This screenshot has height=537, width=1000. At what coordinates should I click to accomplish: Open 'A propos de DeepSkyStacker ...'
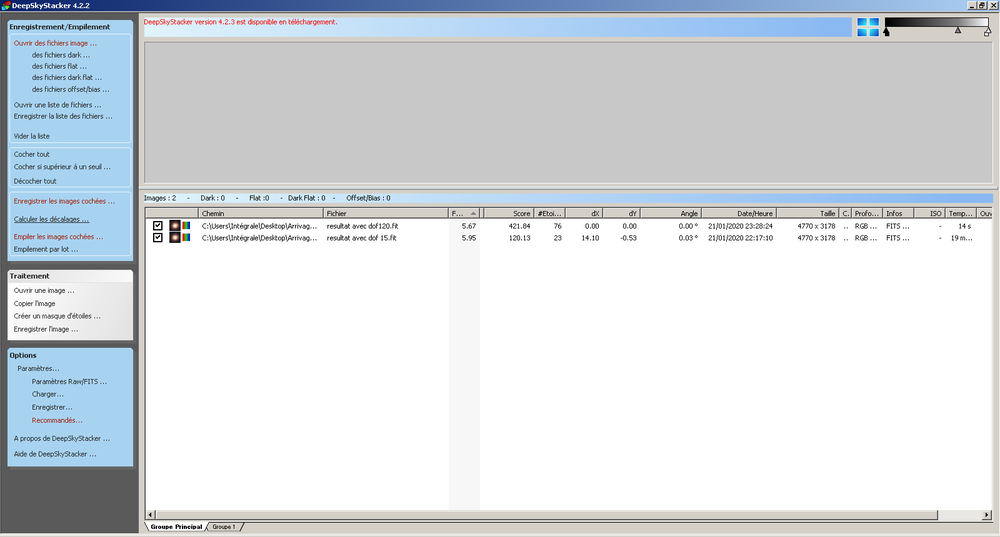pyautogui.click(x=62, y=438)
